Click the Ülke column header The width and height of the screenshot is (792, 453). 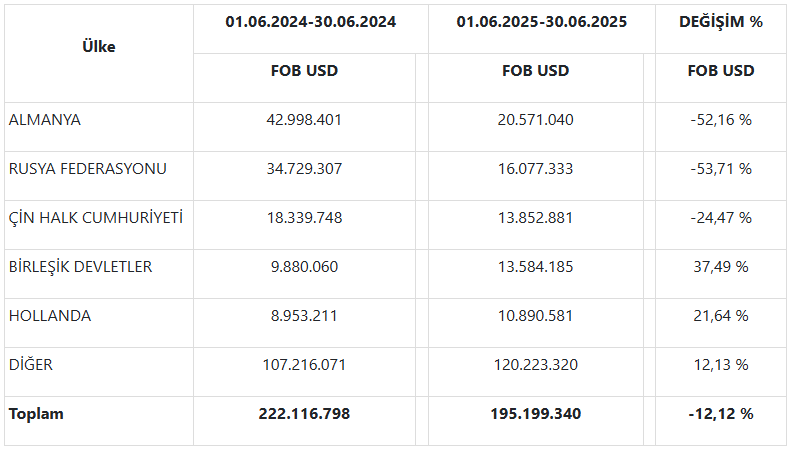point(98,47)
